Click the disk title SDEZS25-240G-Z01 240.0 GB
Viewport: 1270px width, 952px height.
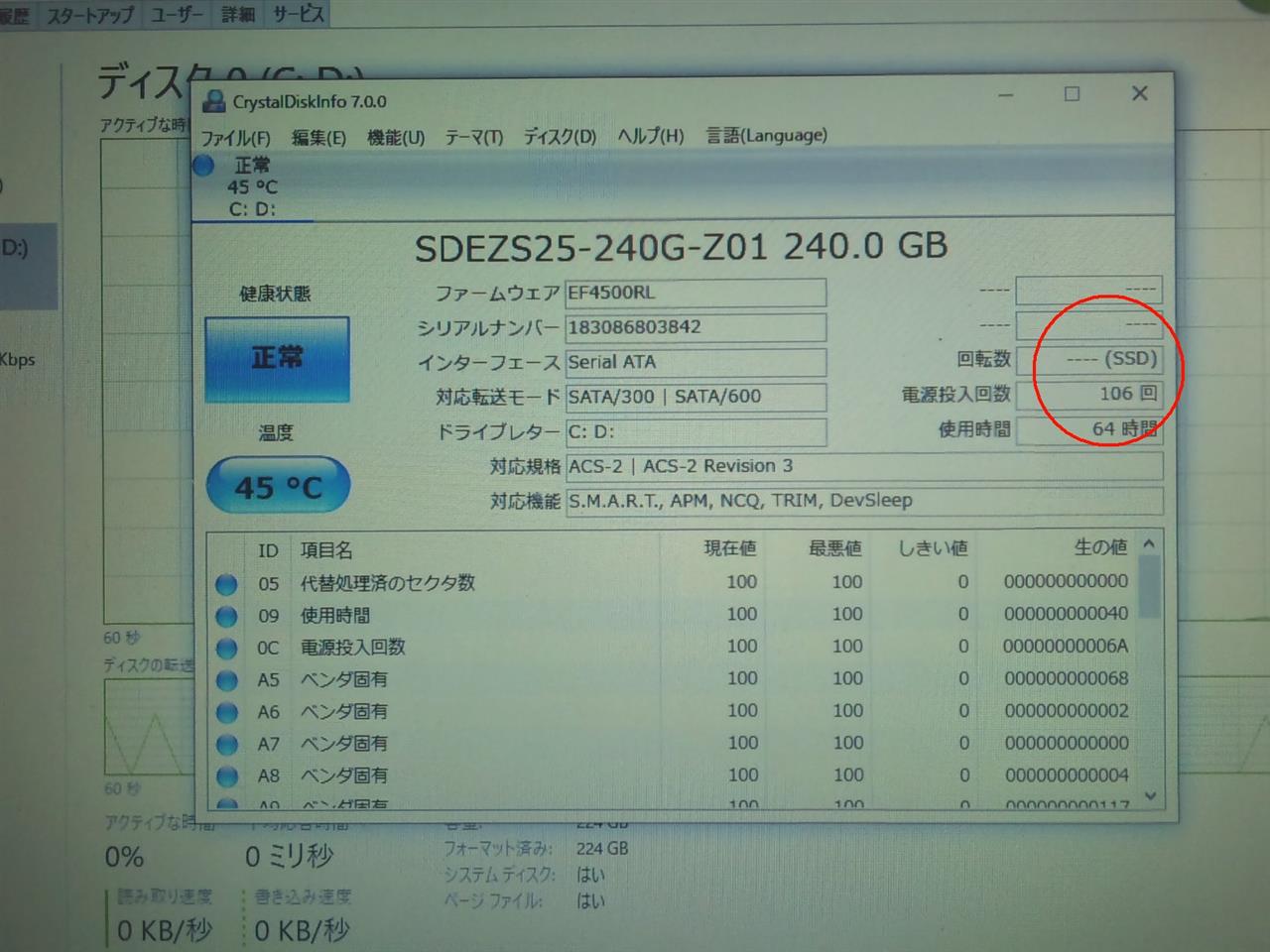pos(681,247)
